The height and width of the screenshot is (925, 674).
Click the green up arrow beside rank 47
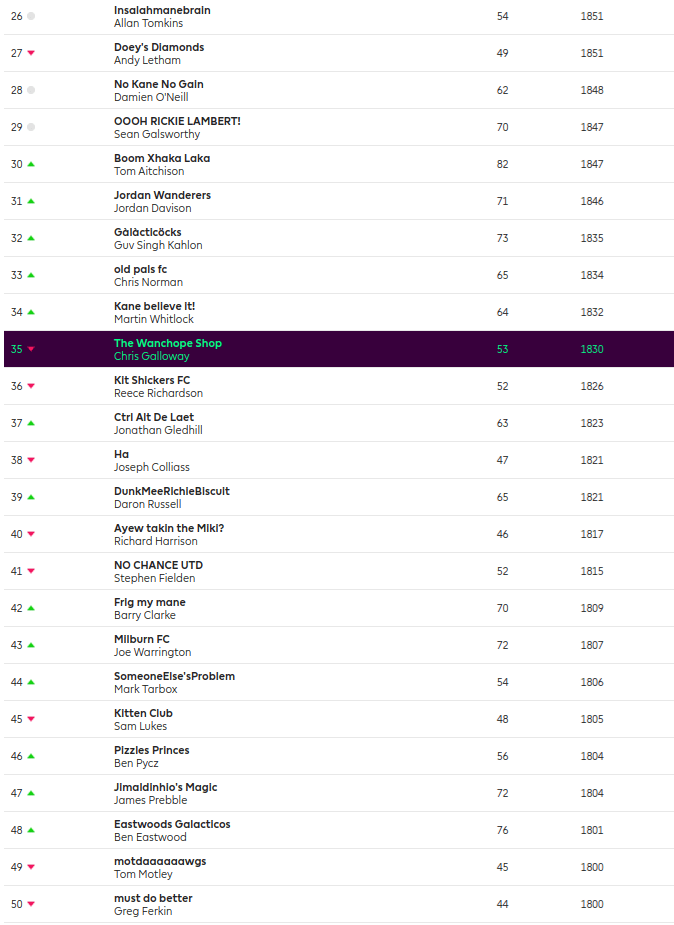[x=31, y=793]
